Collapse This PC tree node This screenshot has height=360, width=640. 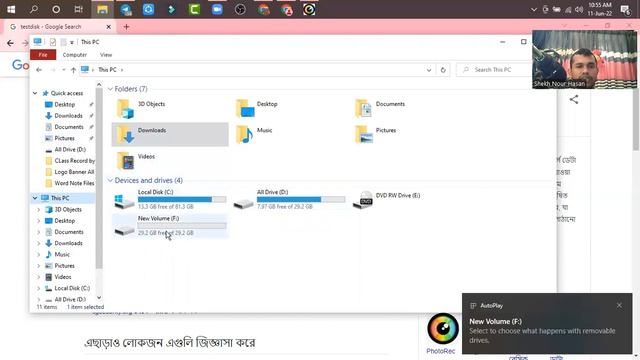(x=35, y=198)
